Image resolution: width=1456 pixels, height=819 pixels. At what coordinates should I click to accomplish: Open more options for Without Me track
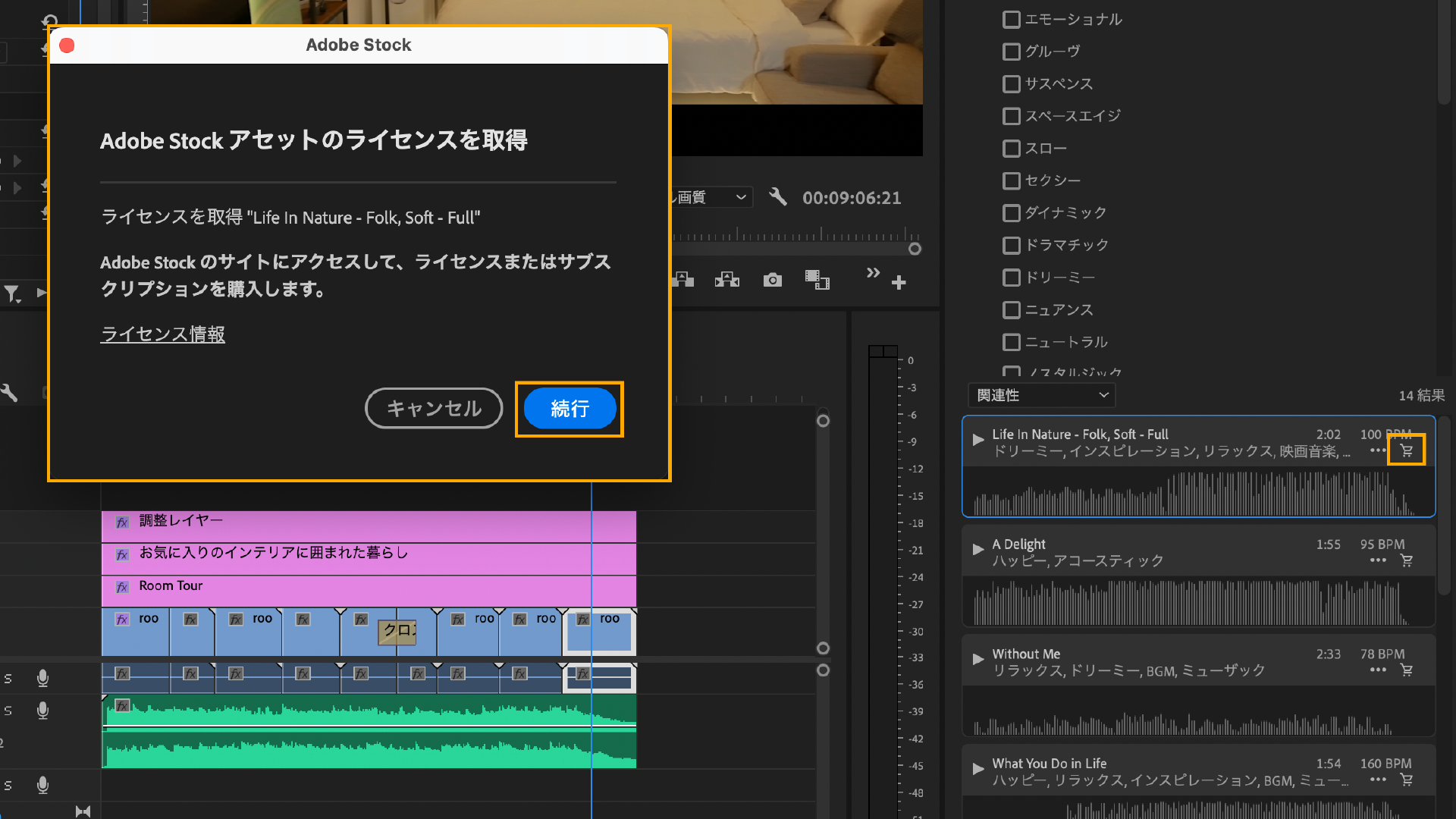pos(1378,670)
